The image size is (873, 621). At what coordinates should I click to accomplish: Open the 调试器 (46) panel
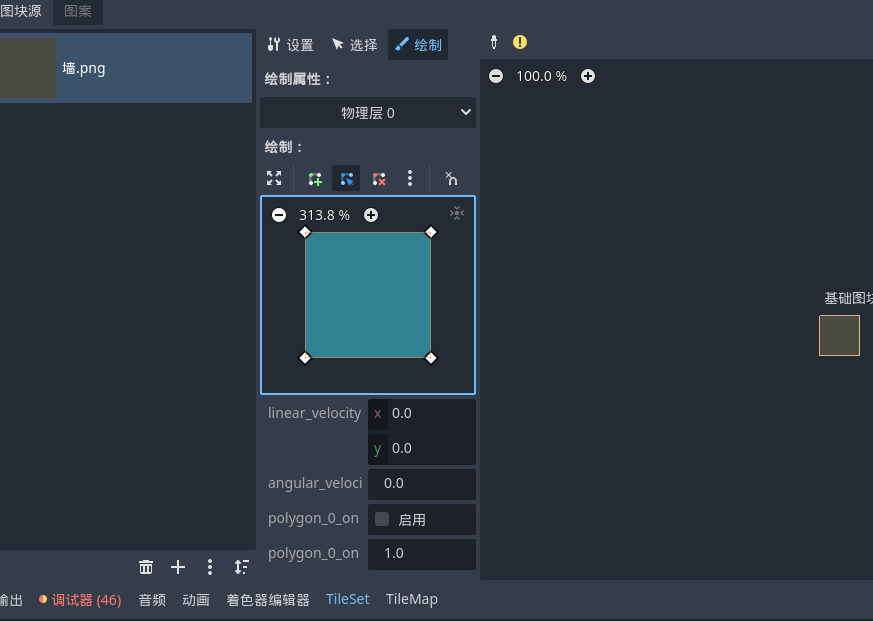pyautogui.click(x=80, y=600)
